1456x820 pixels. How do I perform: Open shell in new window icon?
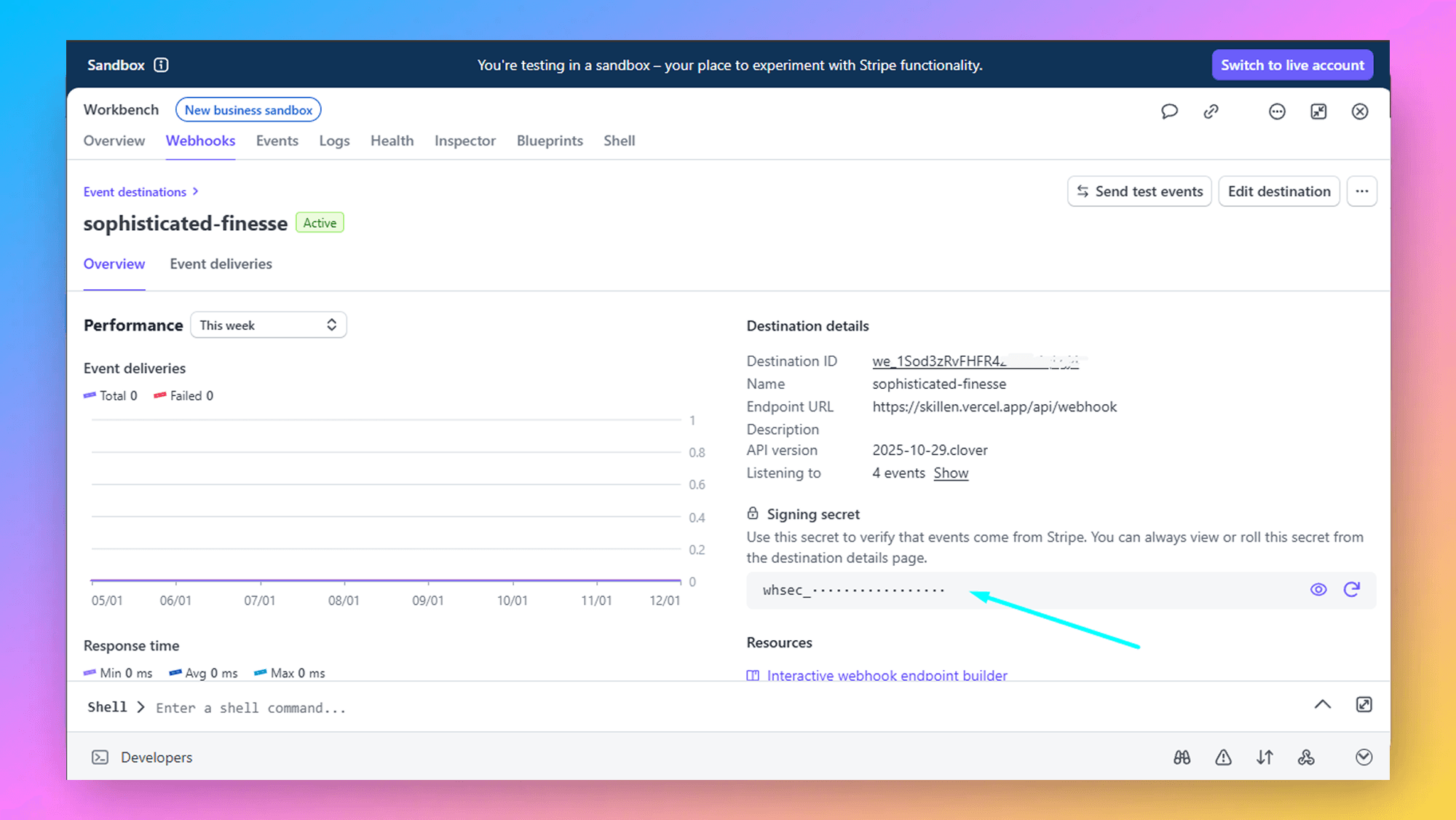coord(1364,705)
